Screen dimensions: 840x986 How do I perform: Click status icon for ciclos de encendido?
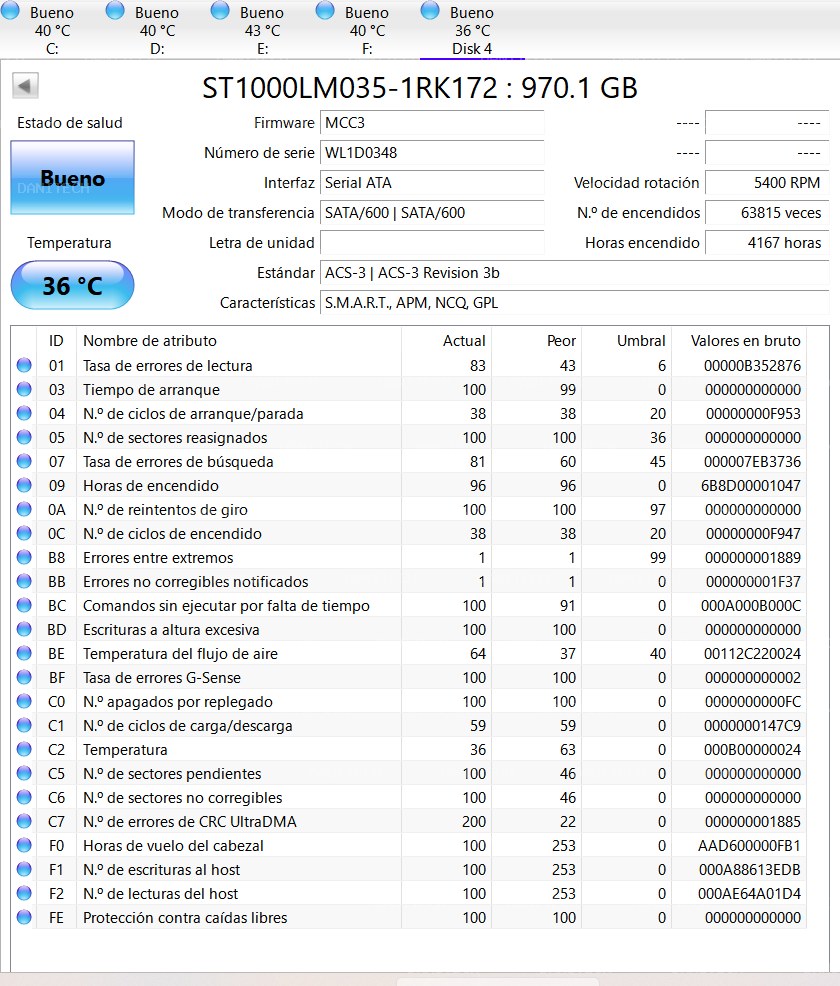pyautogui.click(x=24, y=533)
